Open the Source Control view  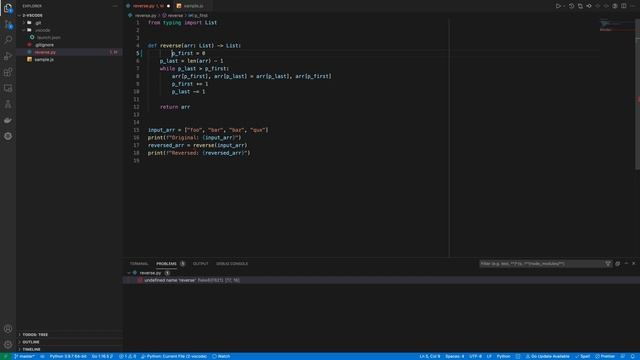pos(8,24)
